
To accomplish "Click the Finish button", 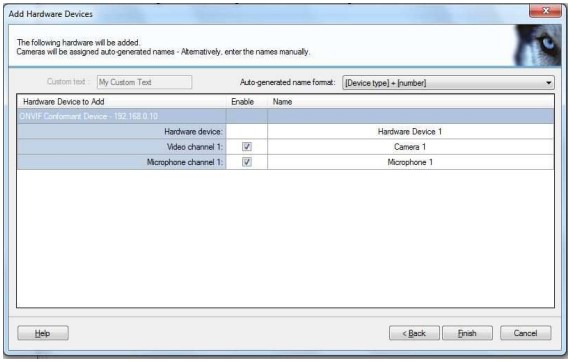I will point(467,333).
